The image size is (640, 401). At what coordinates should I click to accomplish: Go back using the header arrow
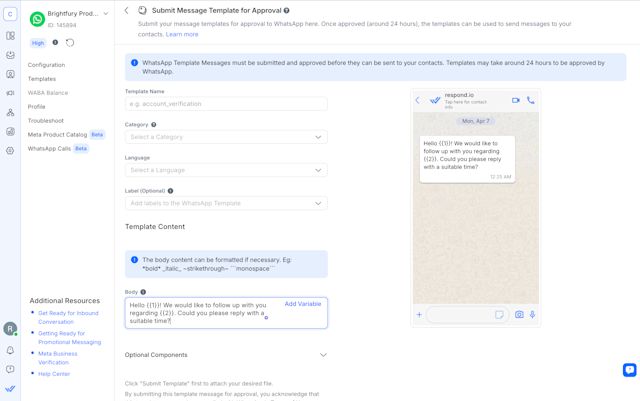[127, 11]
